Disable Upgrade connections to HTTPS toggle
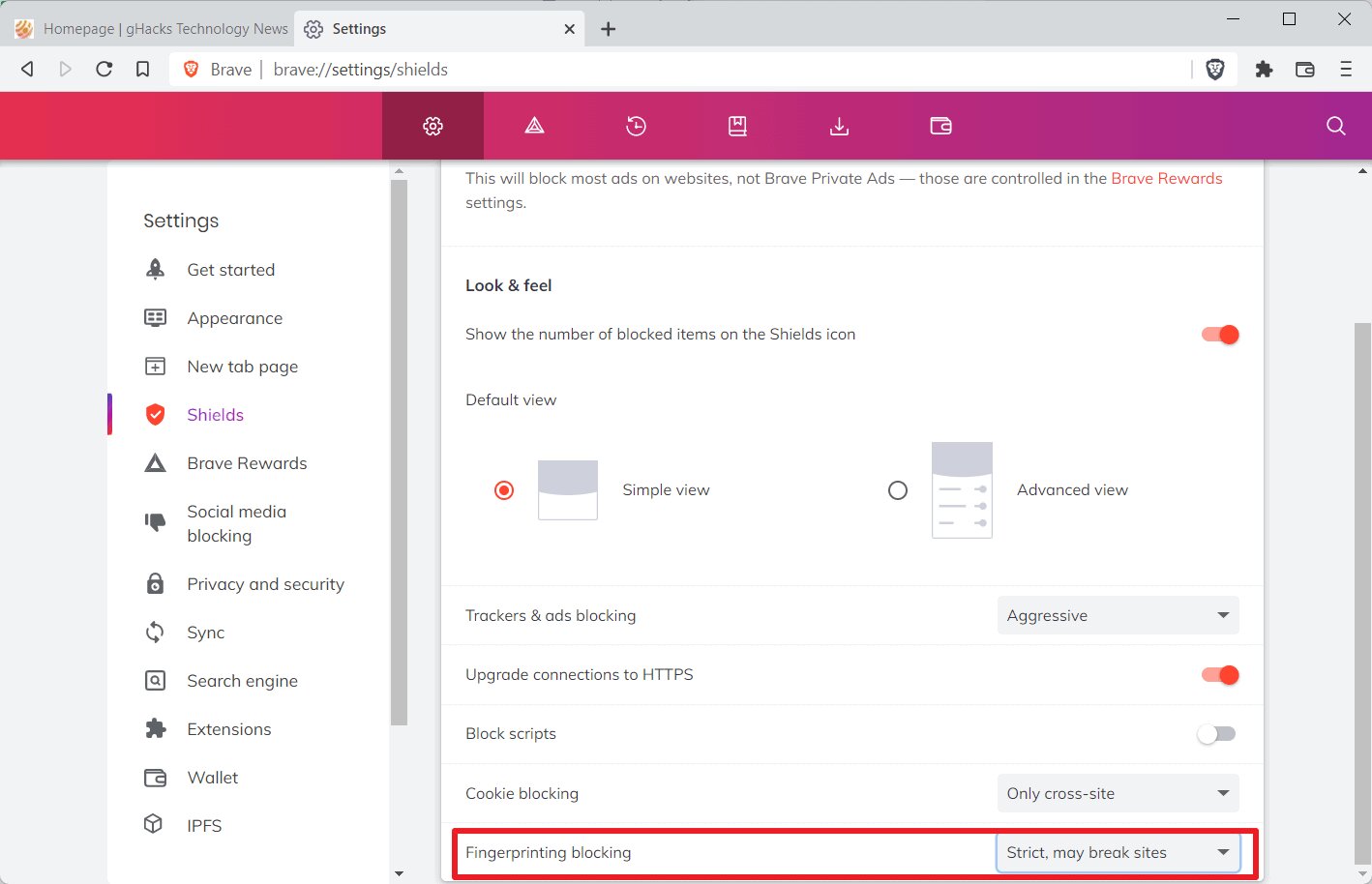Viewport: 1372px width, 884px height. pyautogui.click(x=1220, y=675)
